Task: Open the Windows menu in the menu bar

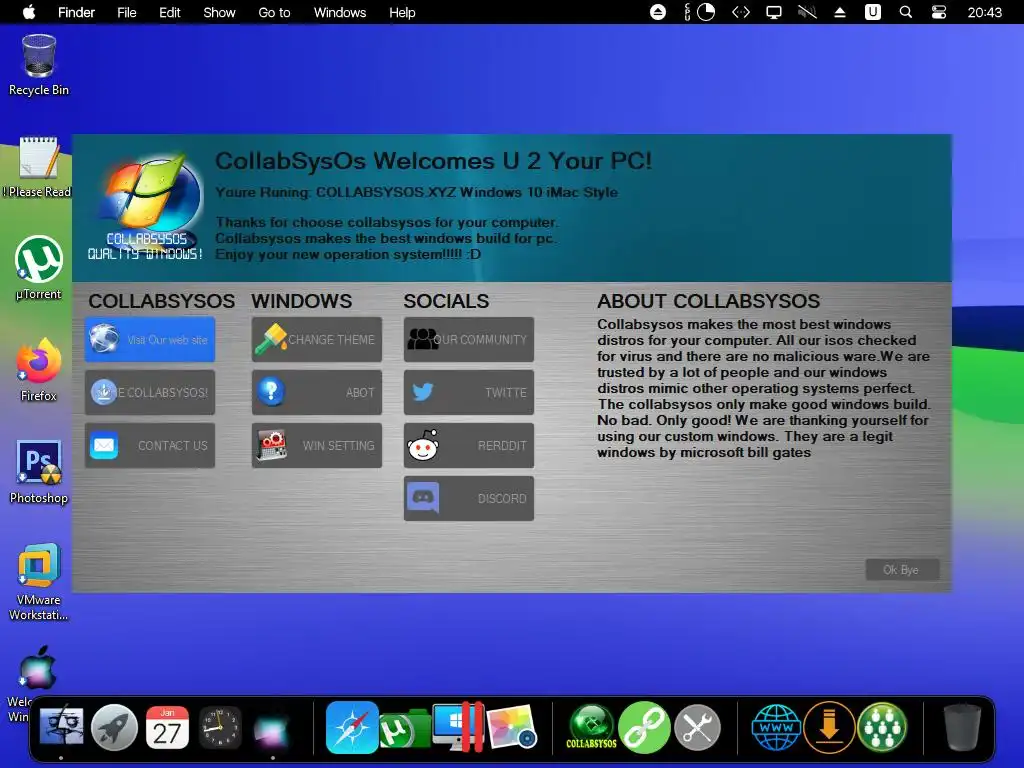Action: (340, 12)
